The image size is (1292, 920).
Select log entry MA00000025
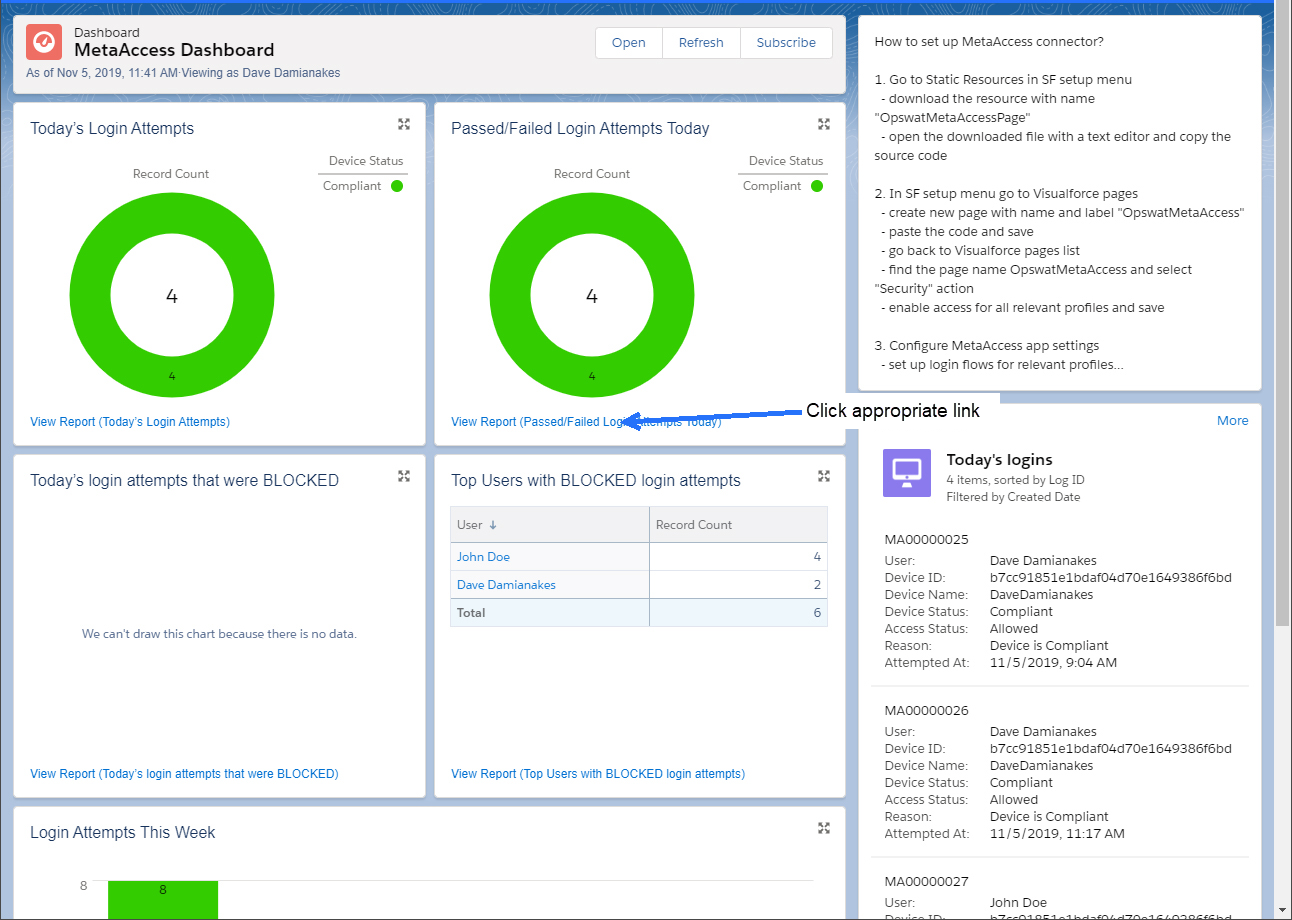click(927, 540)
